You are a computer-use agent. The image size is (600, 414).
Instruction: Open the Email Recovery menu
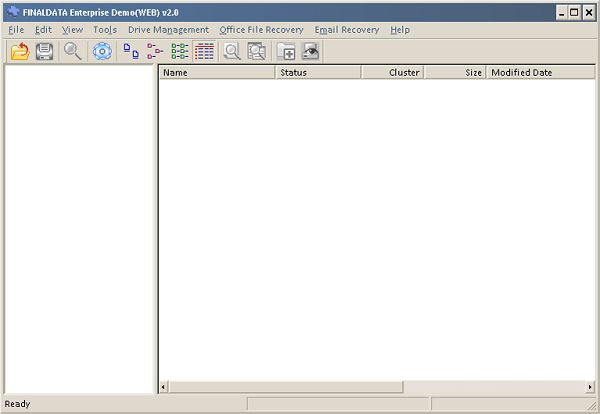tap(347, 30)
